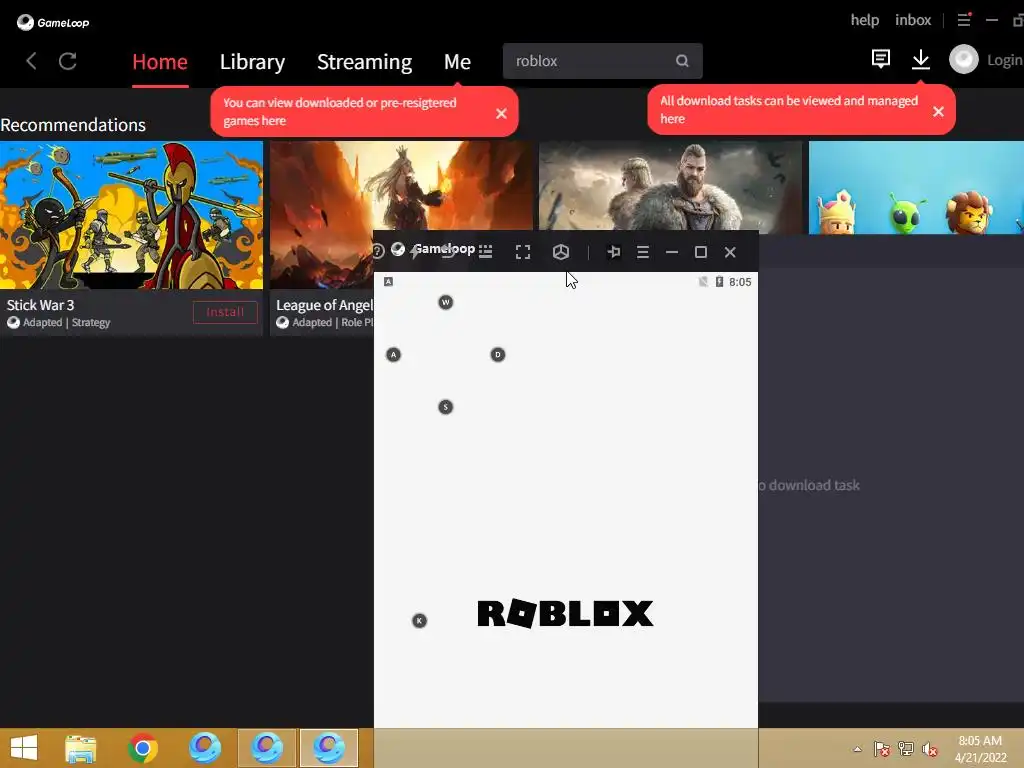
Task: Dismiss the download tasks tooltip
Action: [x=938, y=112]
